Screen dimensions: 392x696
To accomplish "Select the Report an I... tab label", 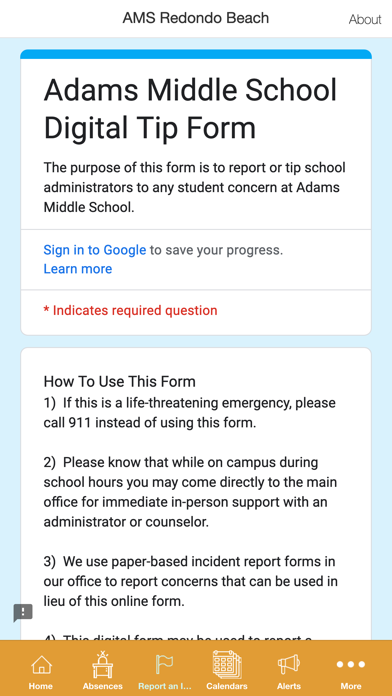I will click(164, 686).
